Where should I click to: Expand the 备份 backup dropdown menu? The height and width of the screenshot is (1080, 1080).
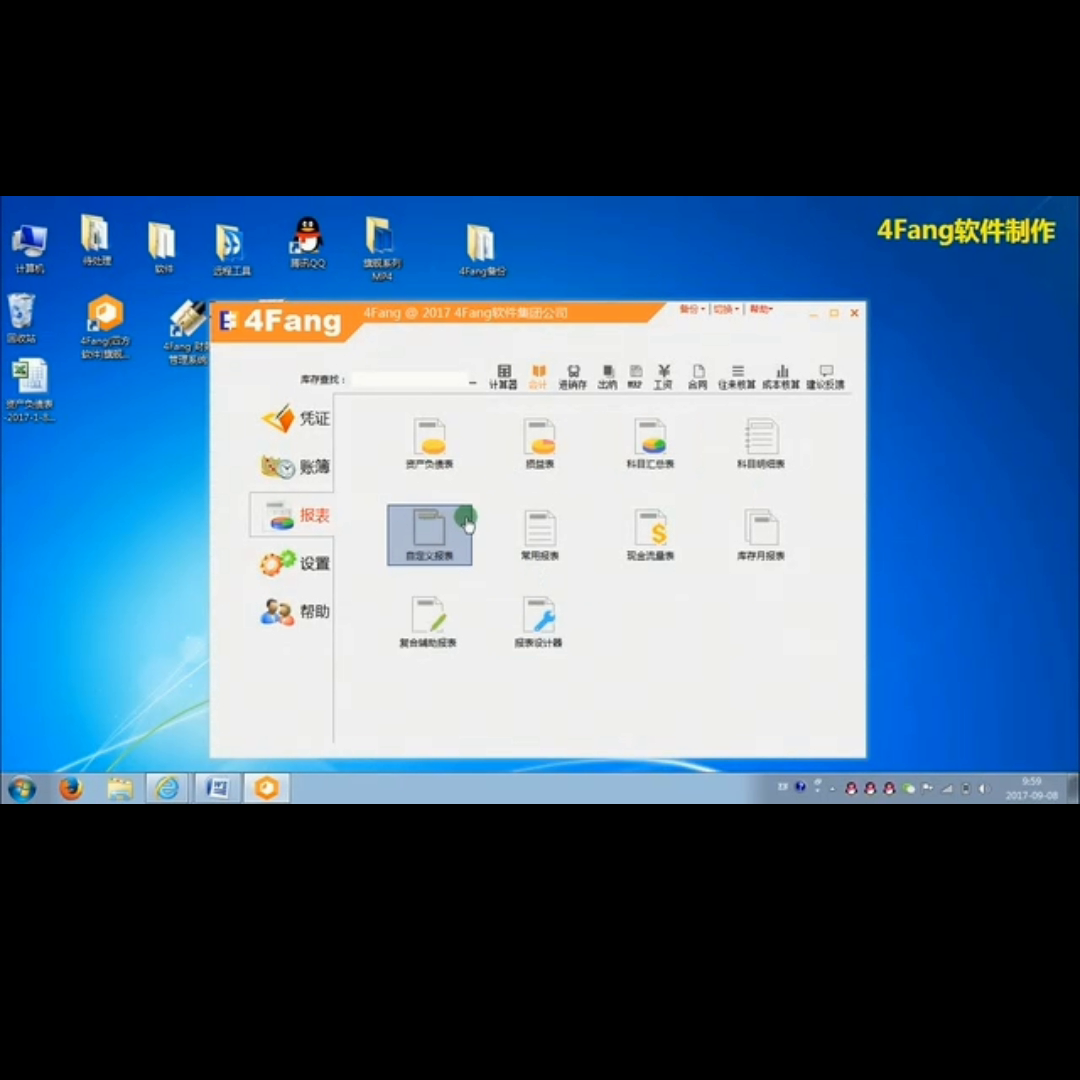coord(692,309)
